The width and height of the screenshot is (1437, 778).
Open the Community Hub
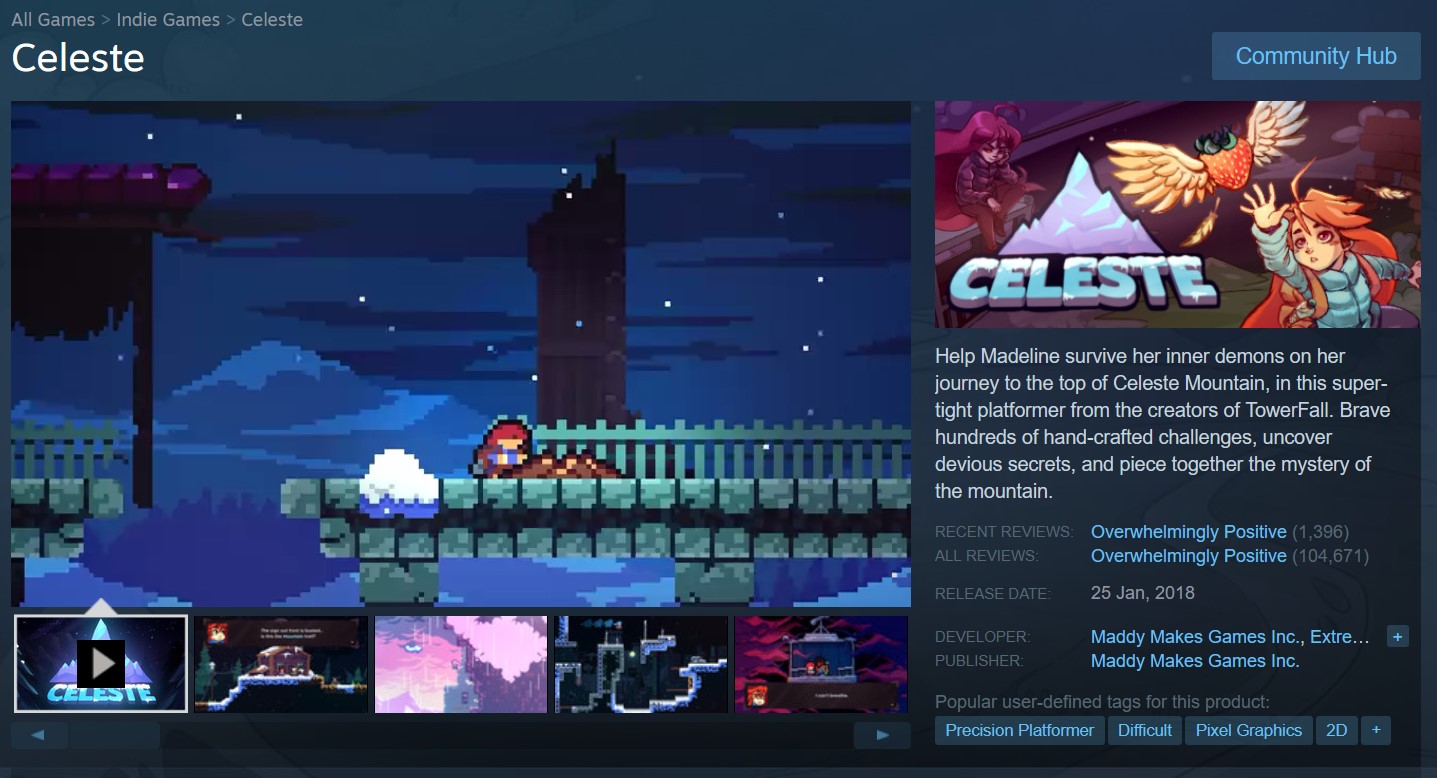(x=1316, y=56)
